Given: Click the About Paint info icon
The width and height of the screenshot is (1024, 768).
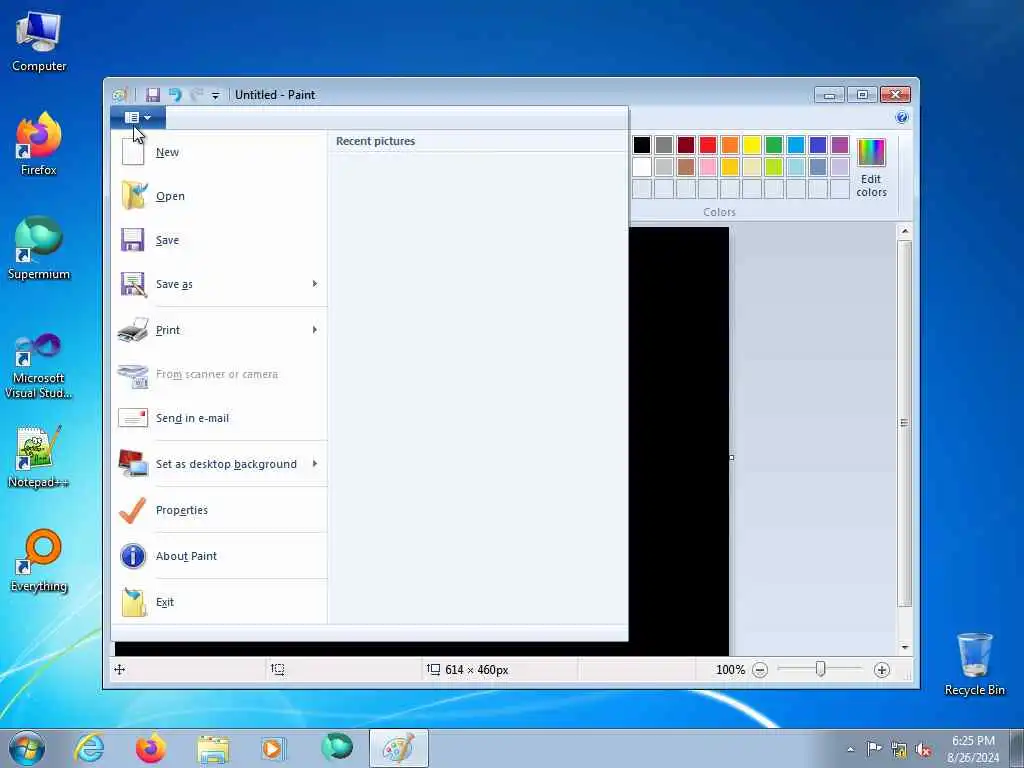Looking at the screenshot, I should pos(133,556).
